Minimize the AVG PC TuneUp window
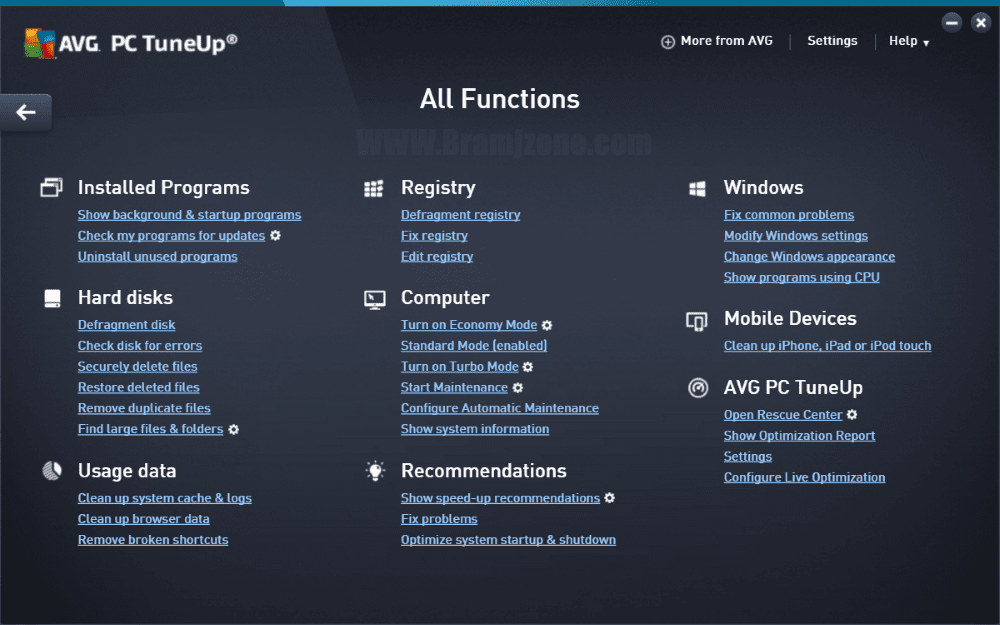1000x625 pixels. point(952,22)
